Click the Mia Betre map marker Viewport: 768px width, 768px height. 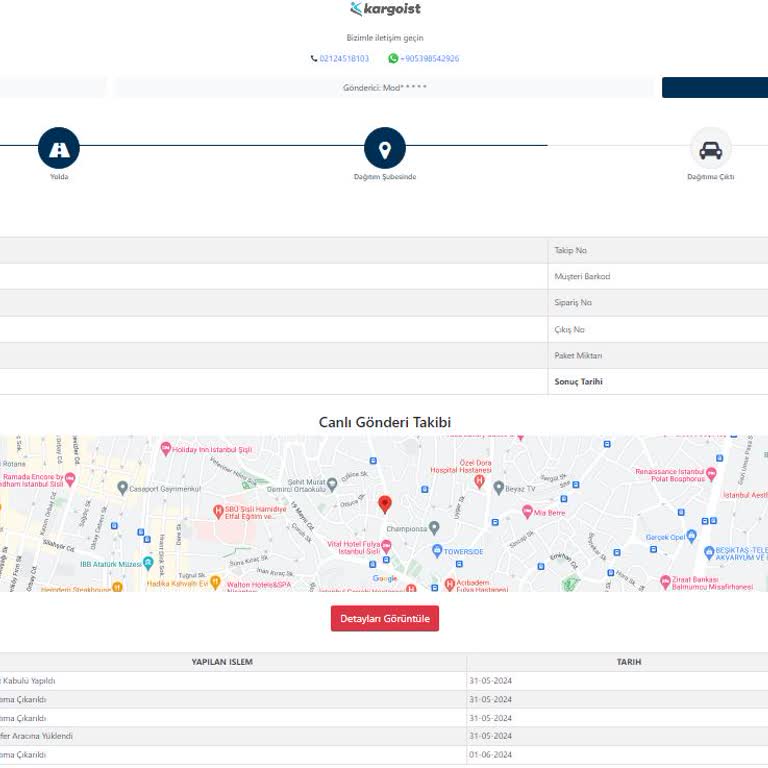click(527, 512)
